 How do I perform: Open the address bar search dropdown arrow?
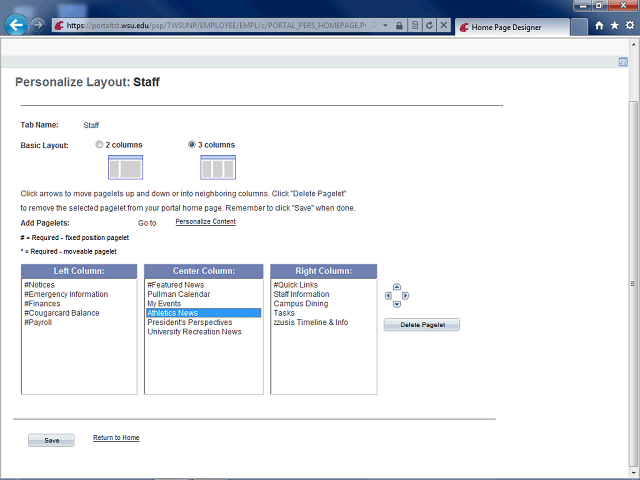coord(387,25)
